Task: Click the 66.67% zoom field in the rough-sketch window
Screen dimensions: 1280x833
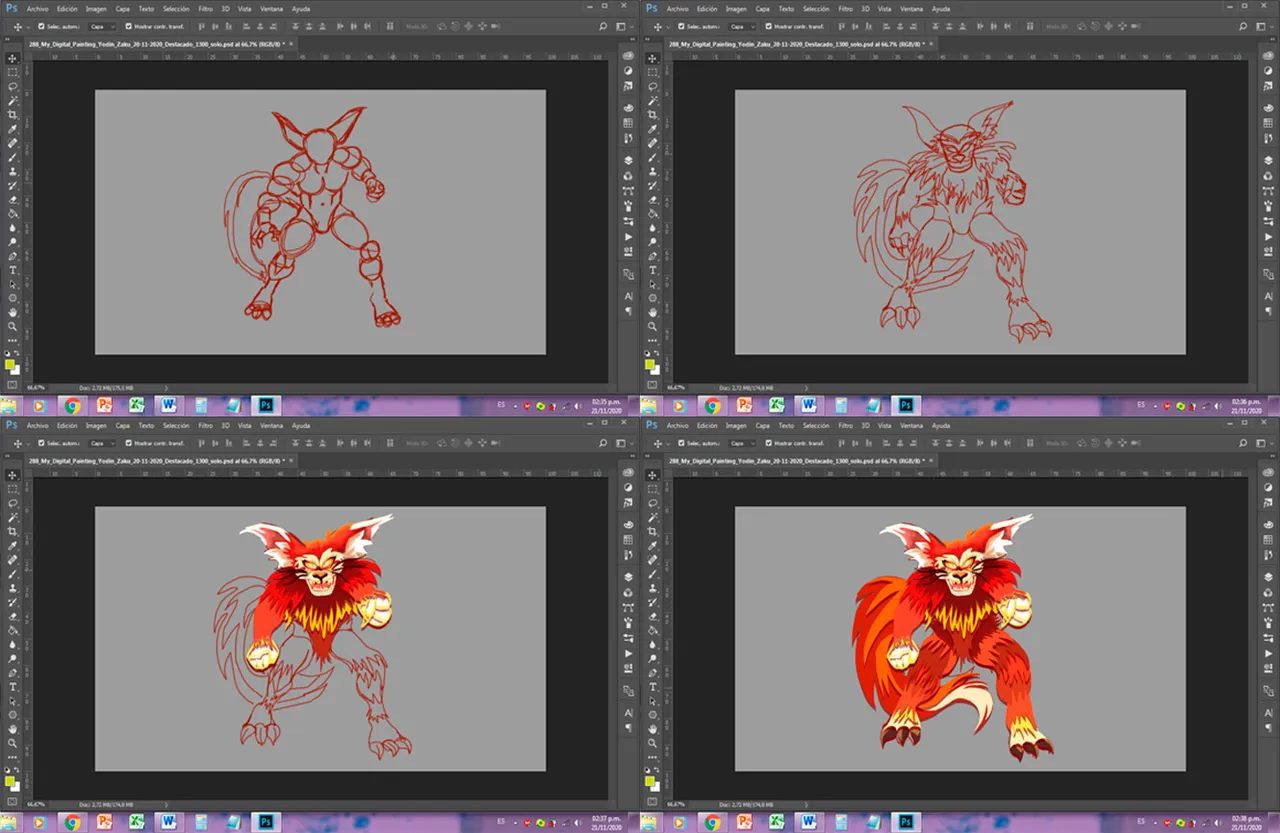Action: pyautogui.click(x=36, y=387)
